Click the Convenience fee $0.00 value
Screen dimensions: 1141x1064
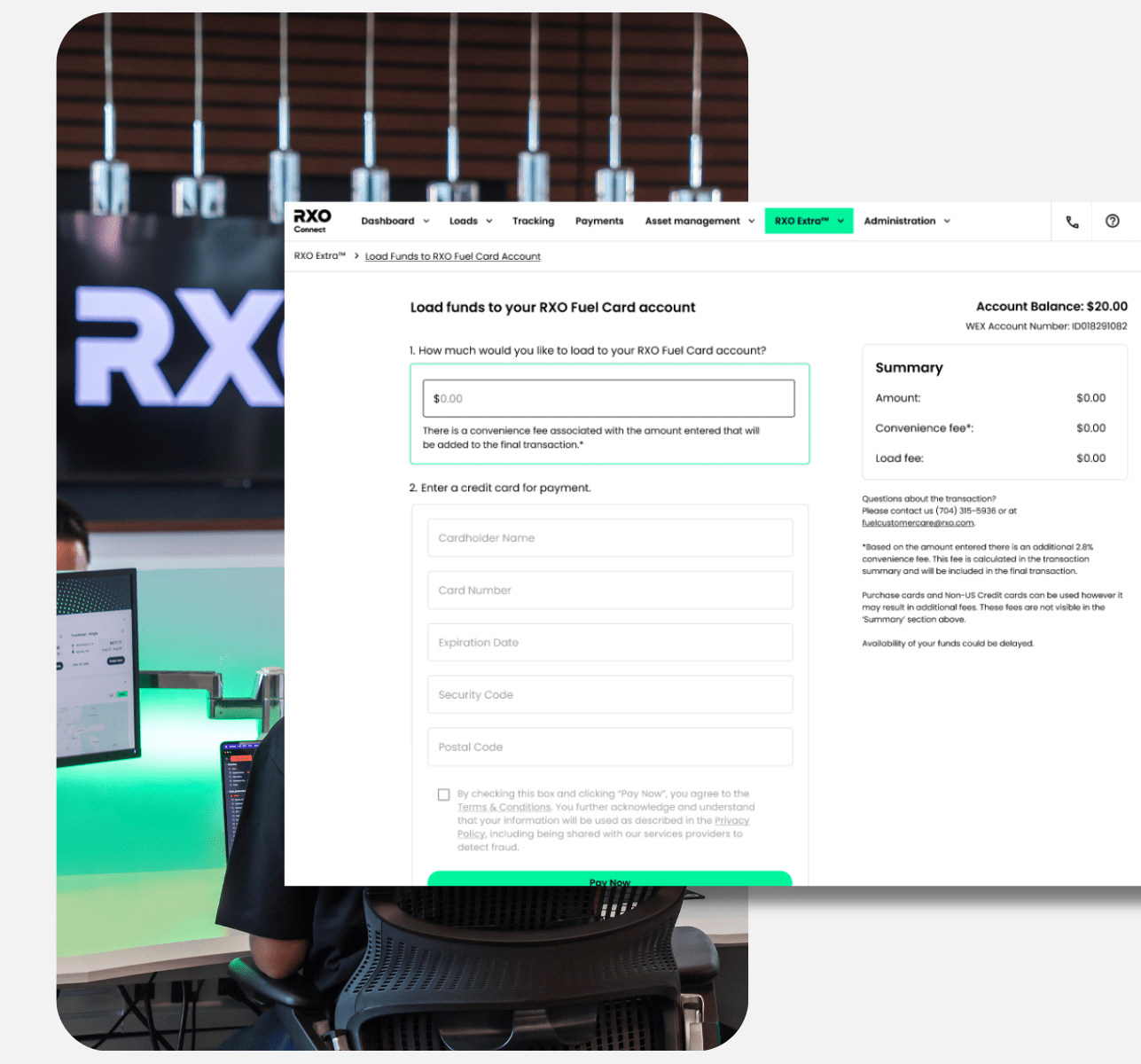coord(1091,428)
